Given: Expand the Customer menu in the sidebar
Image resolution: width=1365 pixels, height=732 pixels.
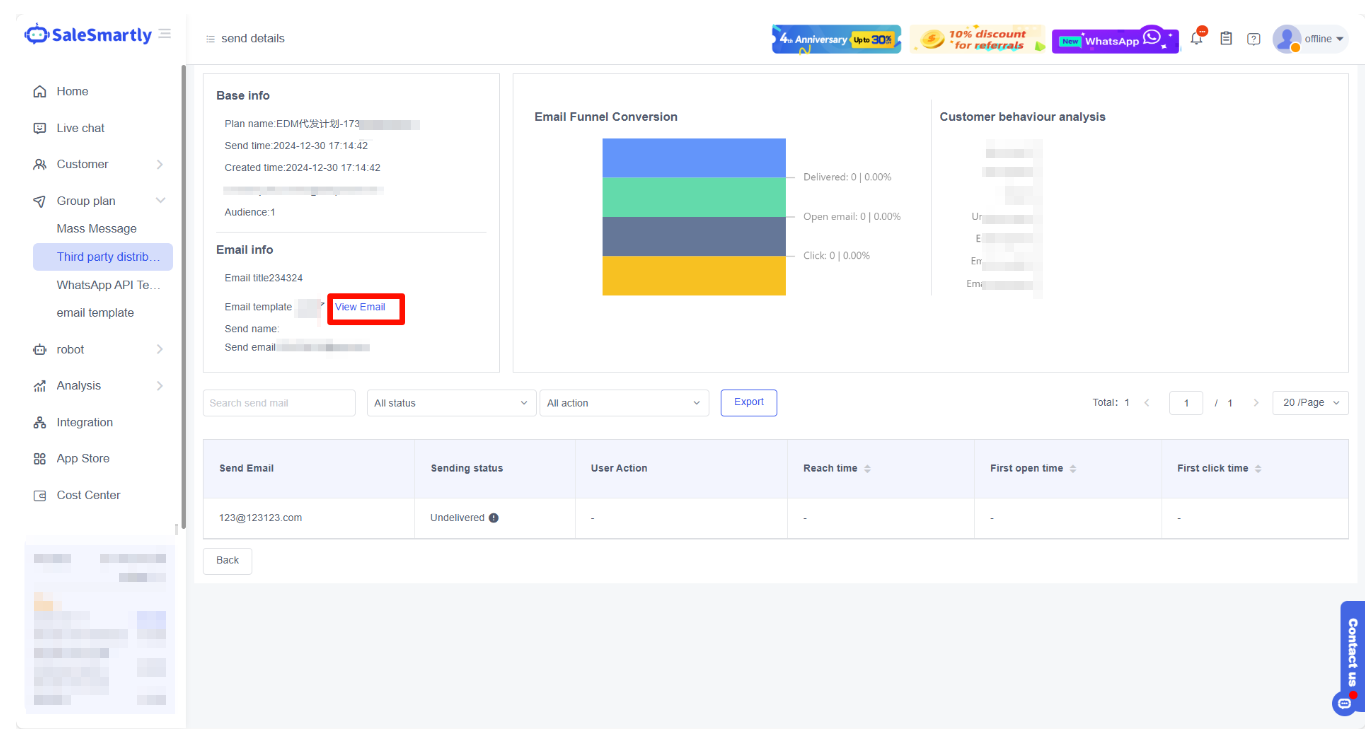Looking at the screenshot, I should [x=97, y=164].
